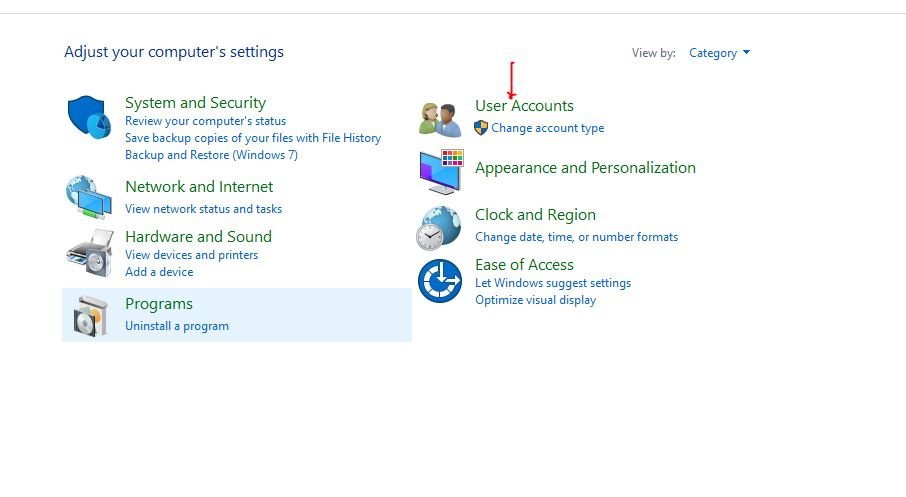906x497 pixels.
Task: Open Optimize visual display link
Action: (x=535, y=300)
